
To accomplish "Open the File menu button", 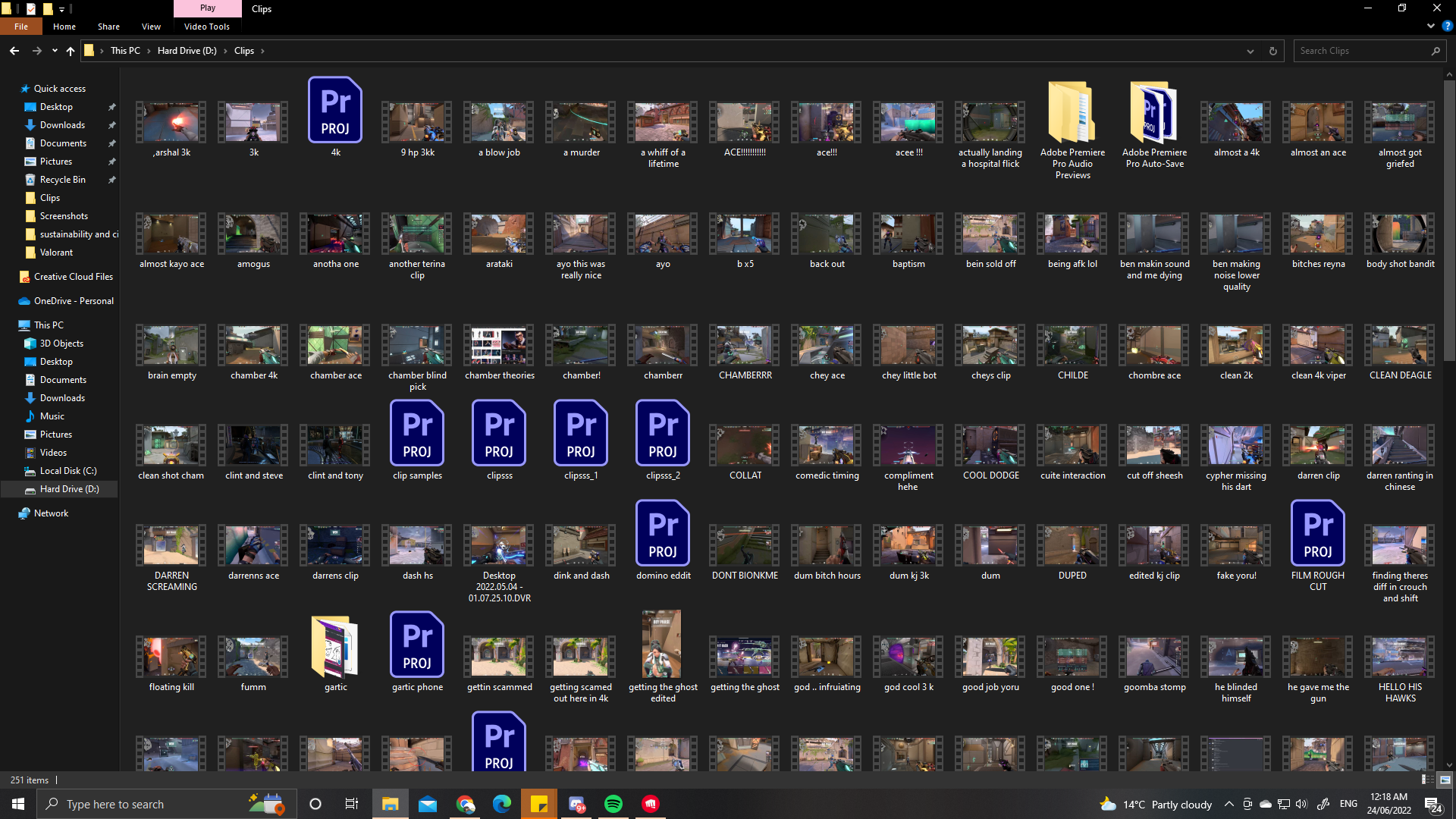I will point(21,27).
